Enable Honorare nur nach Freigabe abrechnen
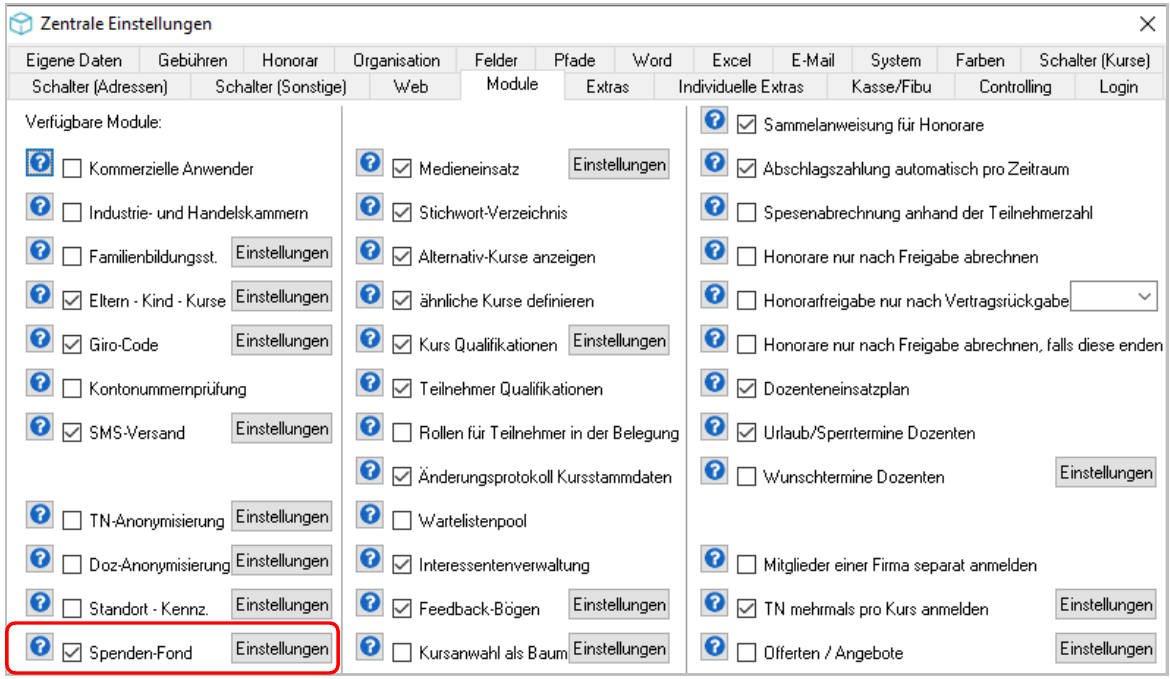Viewport: 1170px width, 679px height. (747, 257)
